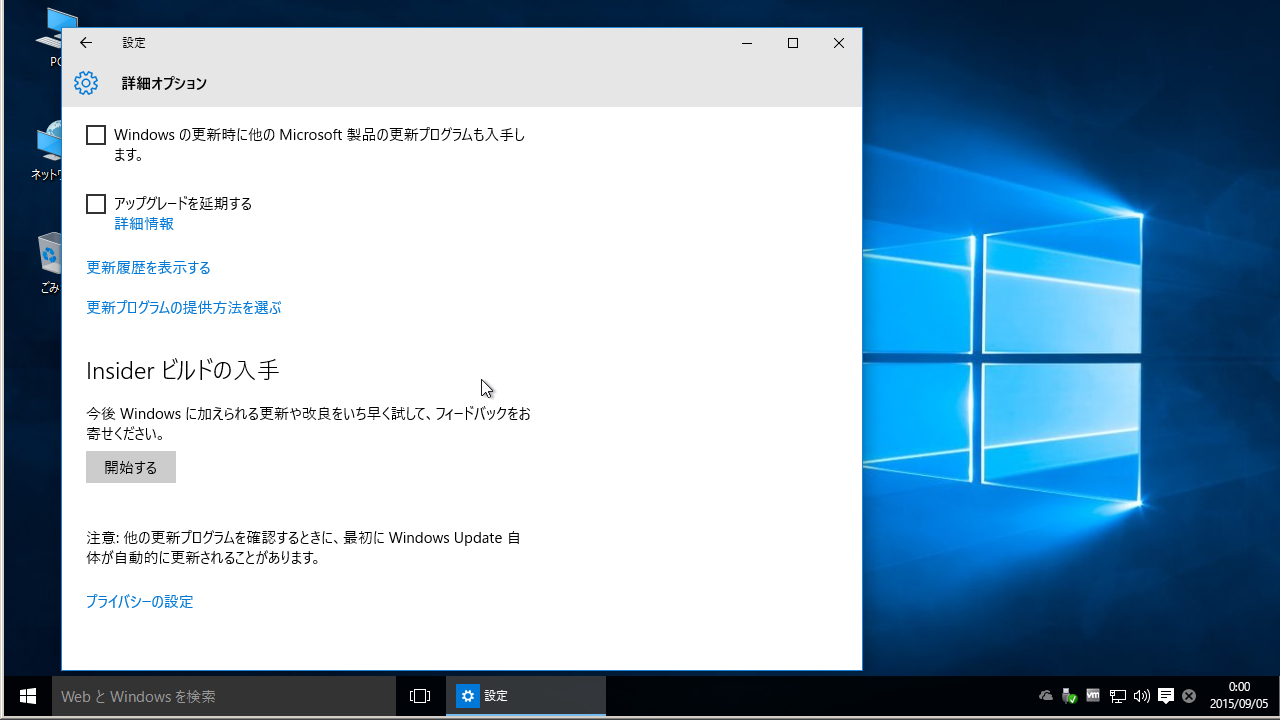Open the Windows Start menu
The width and height of the screenshot is (1280, 720).
click(27, 696)
